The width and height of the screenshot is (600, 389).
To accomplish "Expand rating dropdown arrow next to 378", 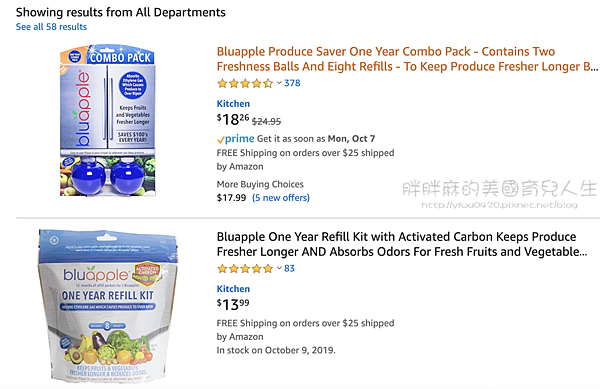I will pos(279,83).
